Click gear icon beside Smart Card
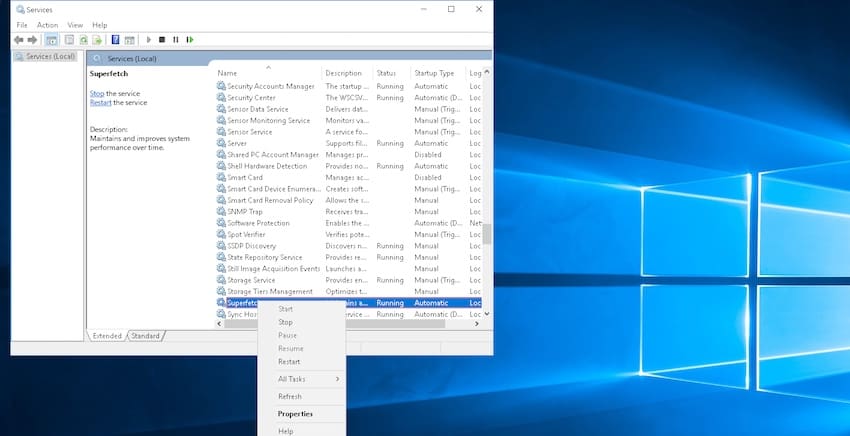 [221, 177]
